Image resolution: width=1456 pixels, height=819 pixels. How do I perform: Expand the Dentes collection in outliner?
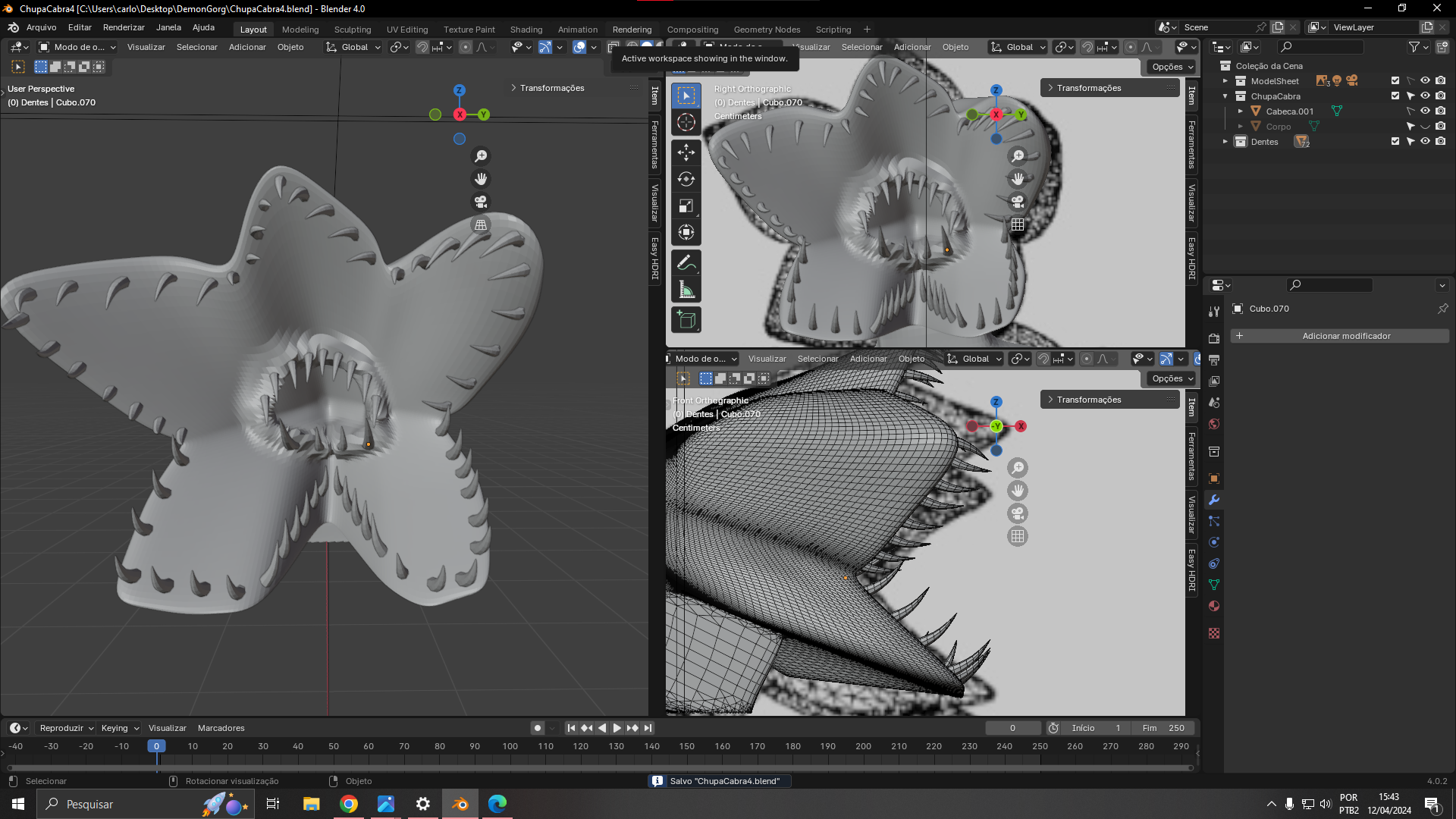point(1225,142)
